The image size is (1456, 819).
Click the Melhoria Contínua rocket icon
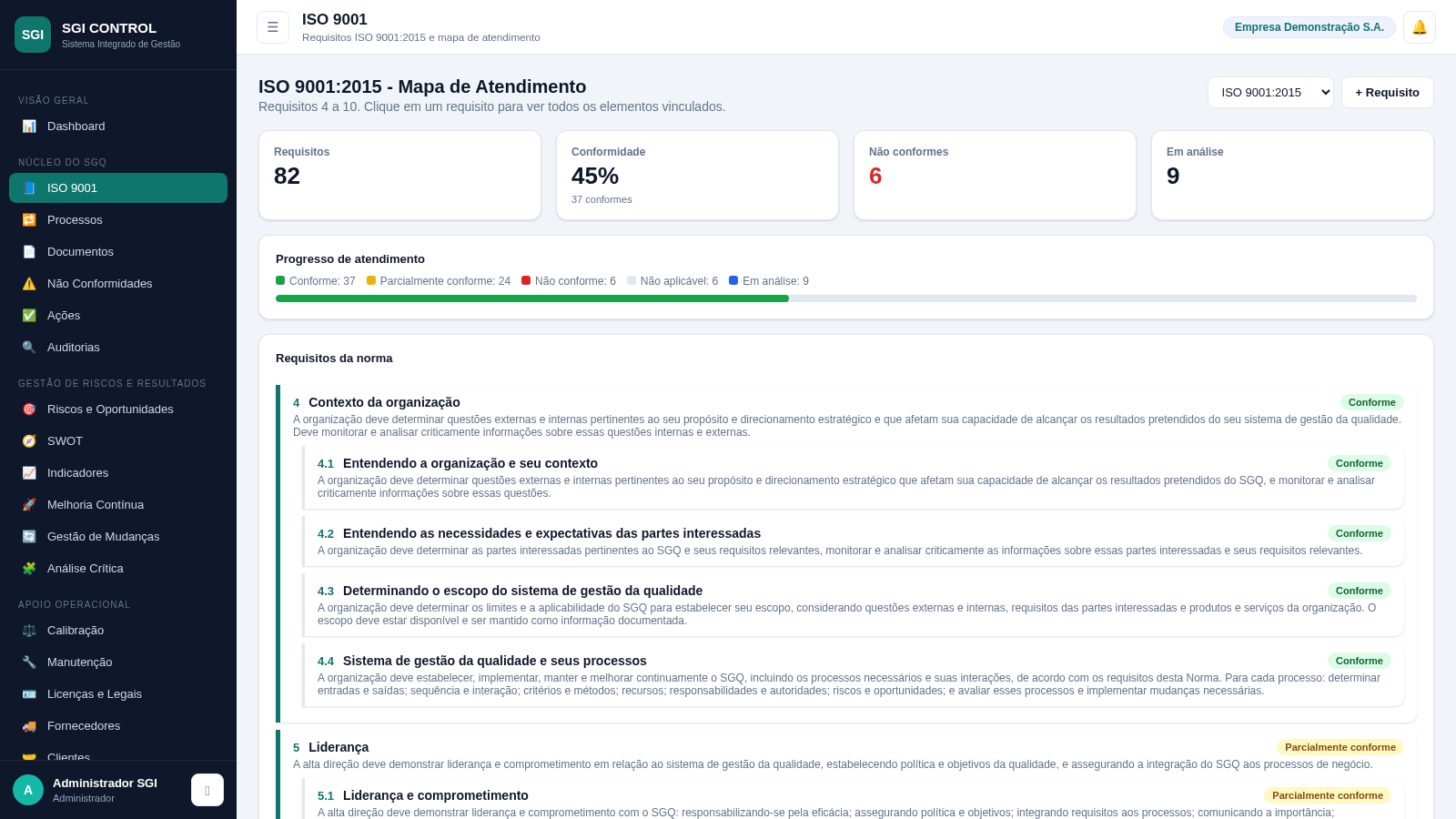pos(29,505)
